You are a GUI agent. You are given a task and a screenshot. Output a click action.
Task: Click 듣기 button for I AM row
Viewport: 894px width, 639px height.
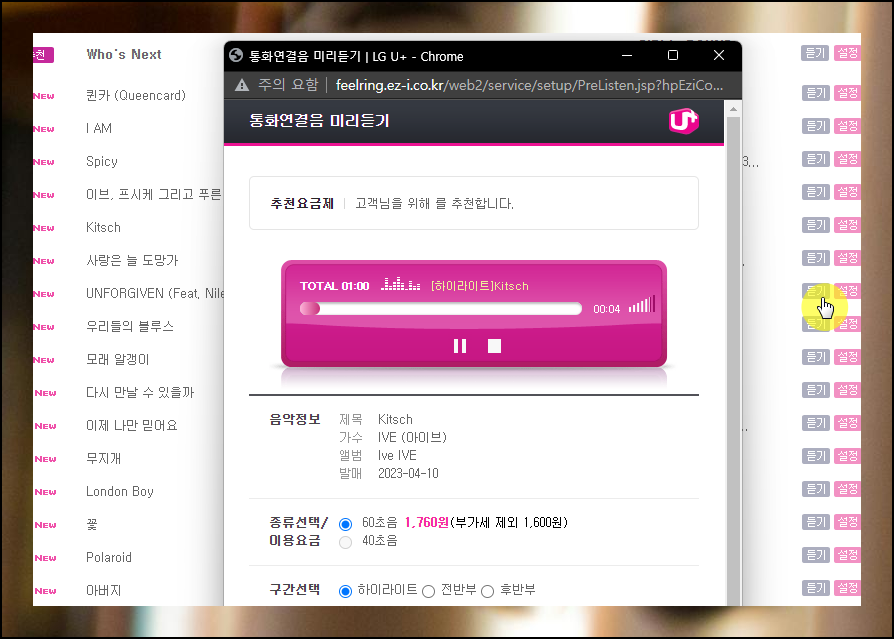point(815,125)
